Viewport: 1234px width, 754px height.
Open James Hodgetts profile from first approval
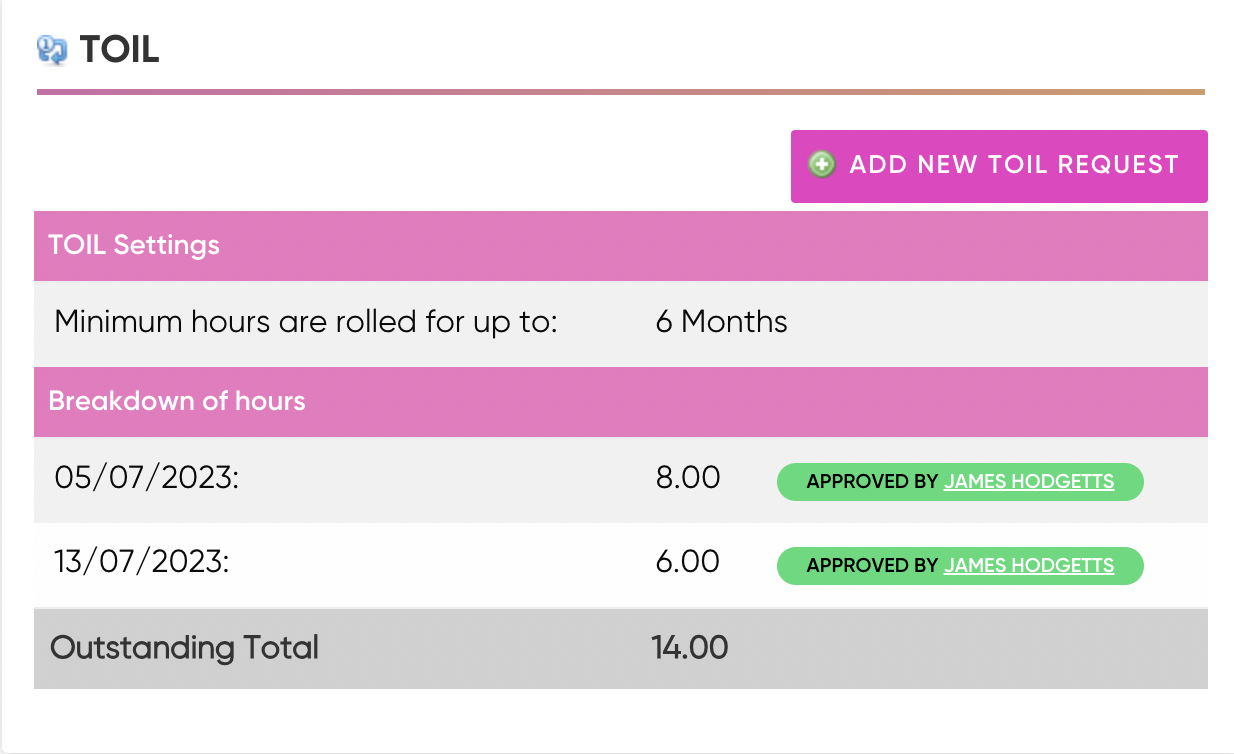[1028, 481]
